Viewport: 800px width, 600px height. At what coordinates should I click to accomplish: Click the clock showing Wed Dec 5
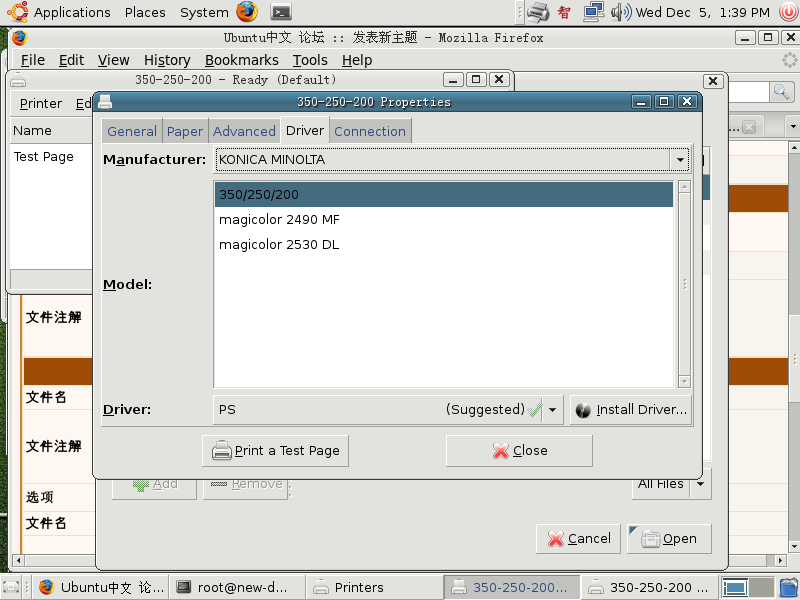coord(703,12)
